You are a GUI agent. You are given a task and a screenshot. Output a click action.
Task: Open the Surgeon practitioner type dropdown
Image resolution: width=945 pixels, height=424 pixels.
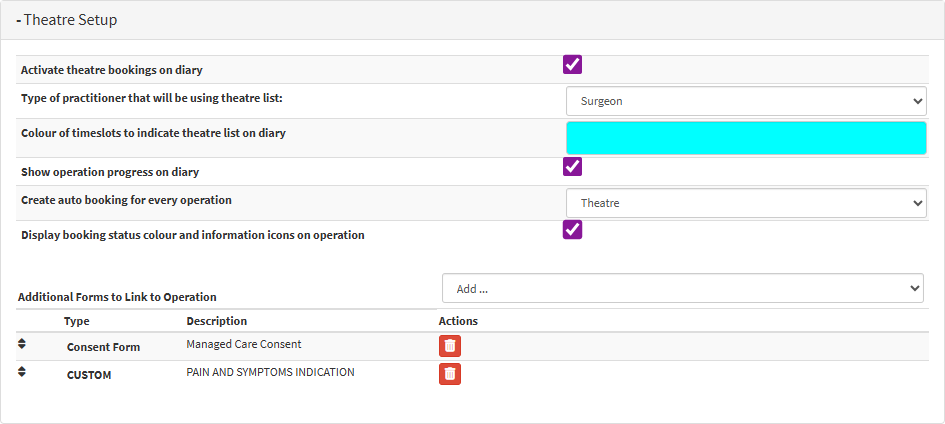point(746,101)
